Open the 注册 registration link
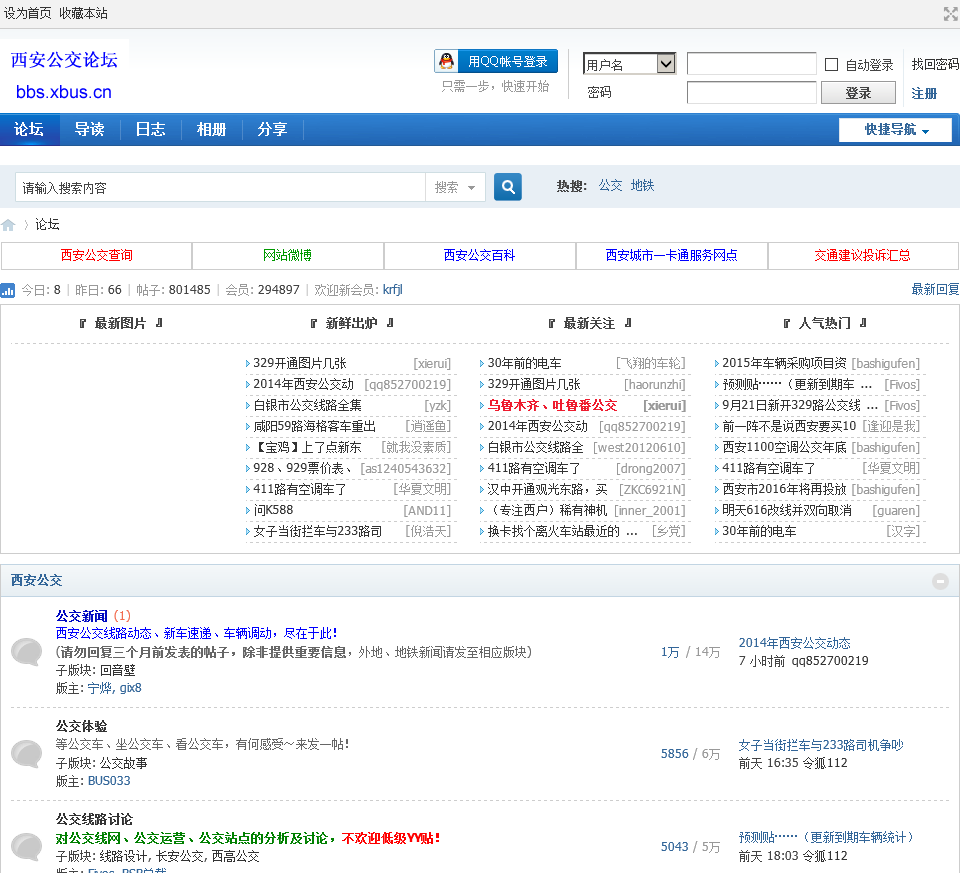The height and width of the screenshot is (873, 960). (924, 93)
